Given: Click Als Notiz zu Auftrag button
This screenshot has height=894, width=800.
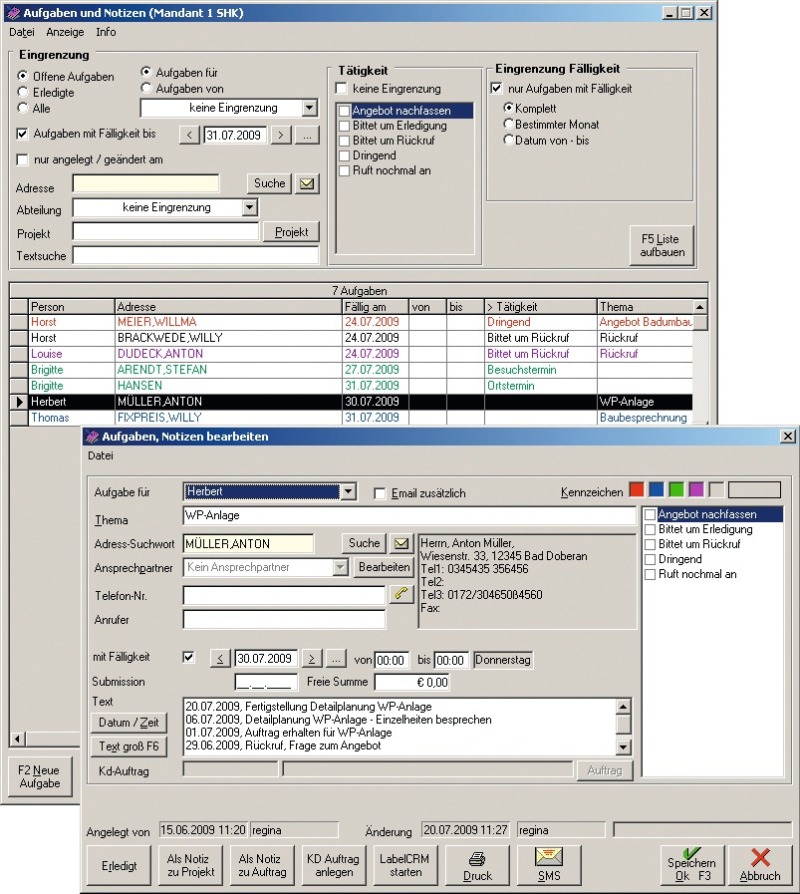Looking at the screenshot, I should pyautogui.click(x=262, y=865).
